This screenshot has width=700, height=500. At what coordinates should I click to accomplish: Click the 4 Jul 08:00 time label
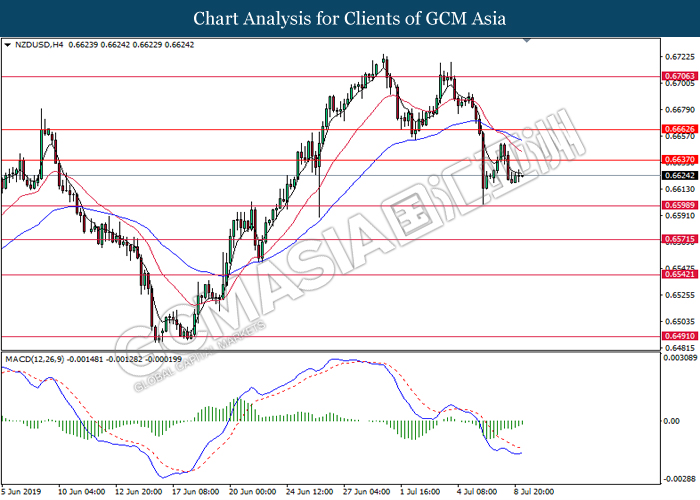click(477, 492)
